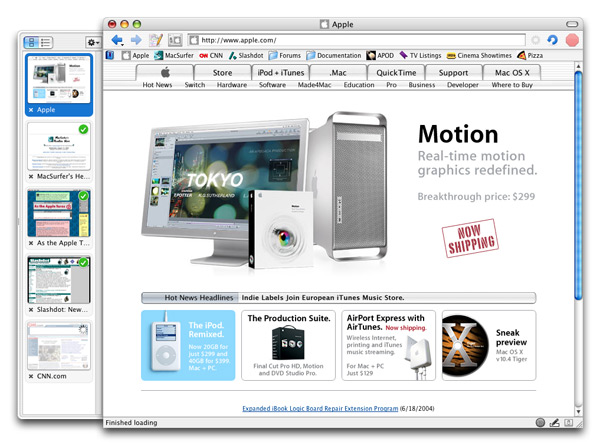Viewport: 600px width, 445px height.
Task: Click the Indie Labels headline ticker
Action: click(323, 298)
